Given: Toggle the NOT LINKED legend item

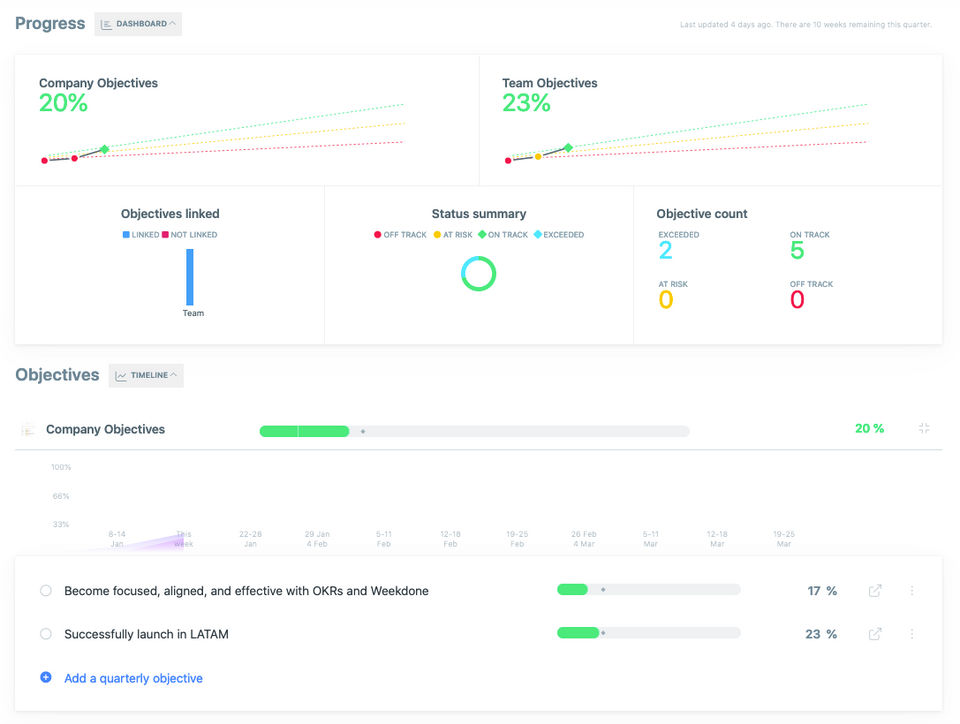Looking at the screenshot, I should (190, 235).
